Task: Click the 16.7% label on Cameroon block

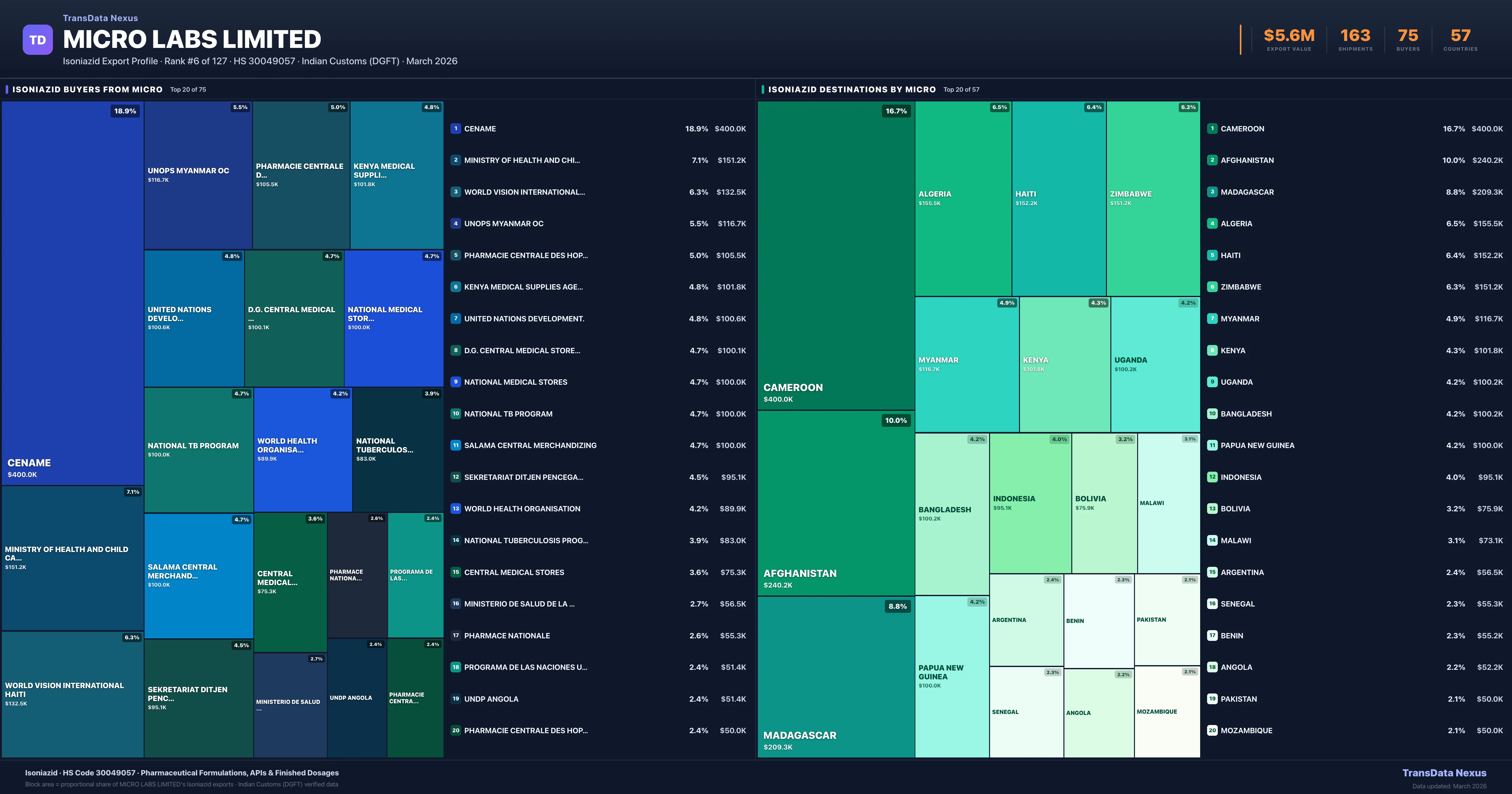Action: pyautogui.click(x=896, y=111)
